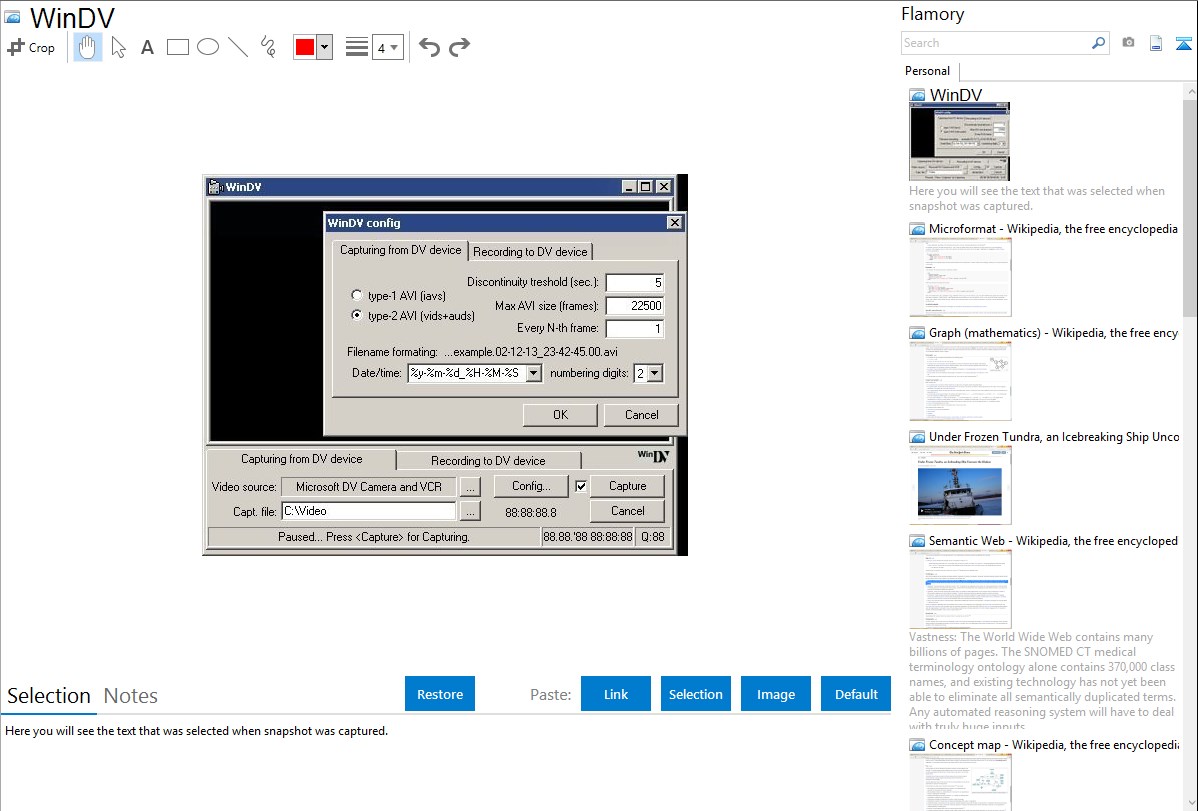Switch to the Notes tab
Image resolution: width=1198 pixels, height=811 pixels.
(131, 696)
